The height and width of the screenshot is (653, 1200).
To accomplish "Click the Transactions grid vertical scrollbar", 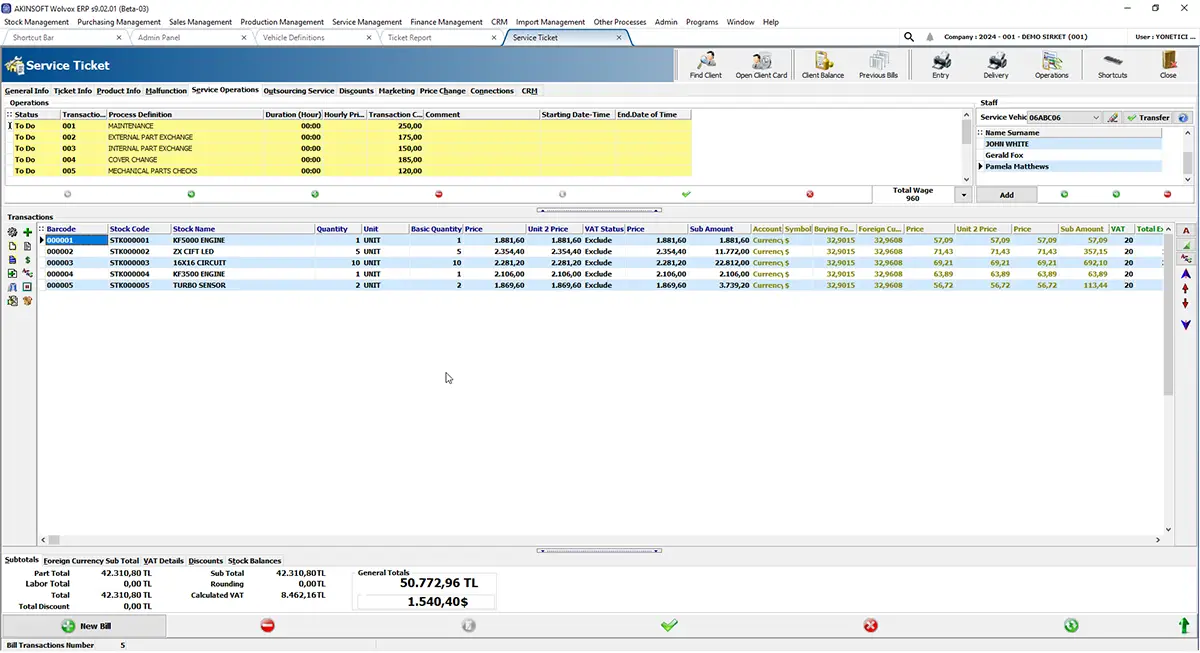I will 1168,380.
